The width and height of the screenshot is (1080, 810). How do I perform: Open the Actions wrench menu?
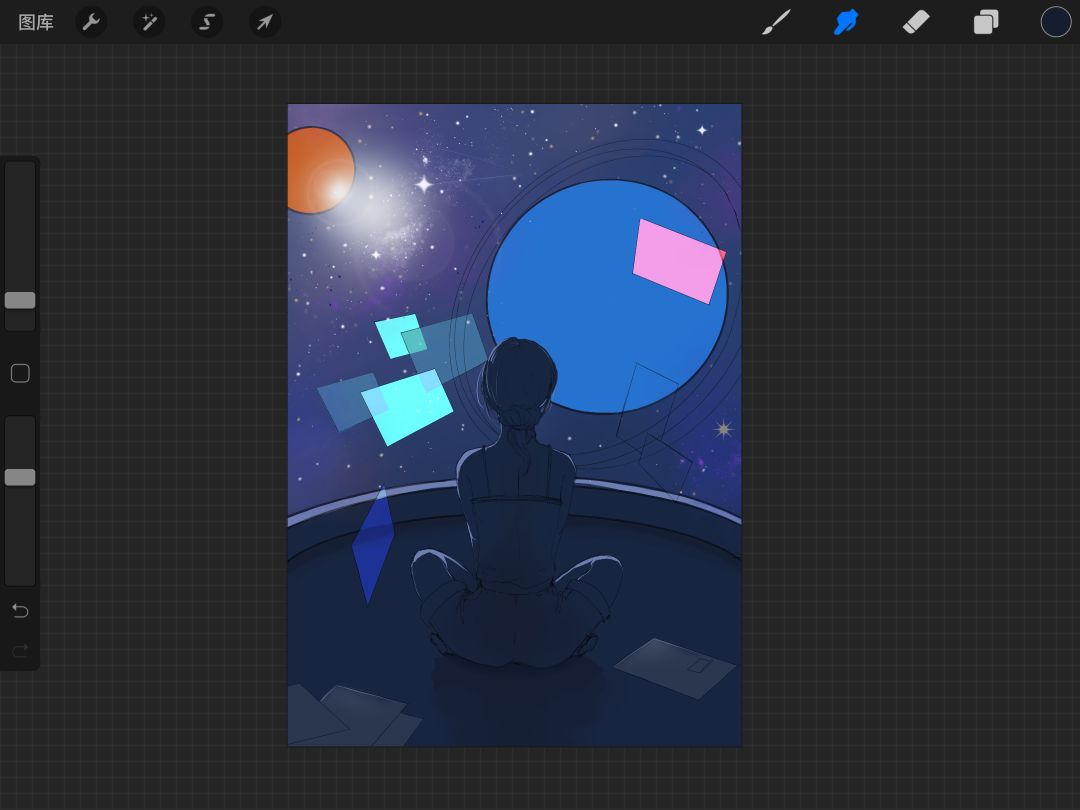tap(91, 22)
